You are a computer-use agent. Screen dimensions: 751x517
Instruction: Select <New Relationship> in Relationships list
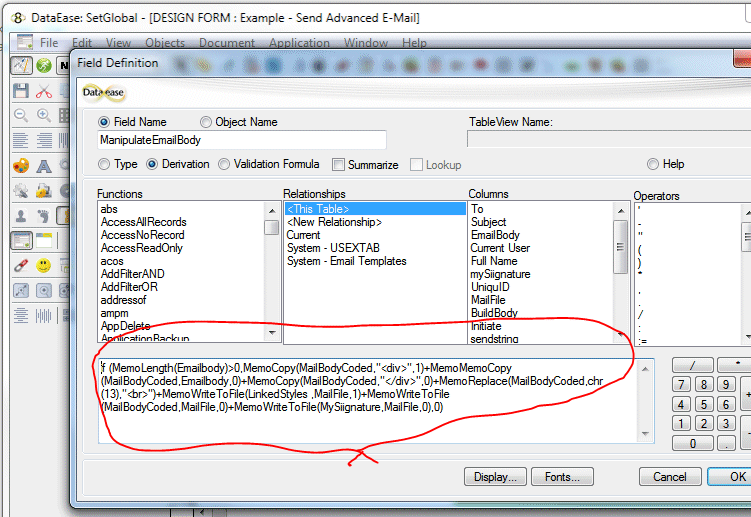[334, 222]
